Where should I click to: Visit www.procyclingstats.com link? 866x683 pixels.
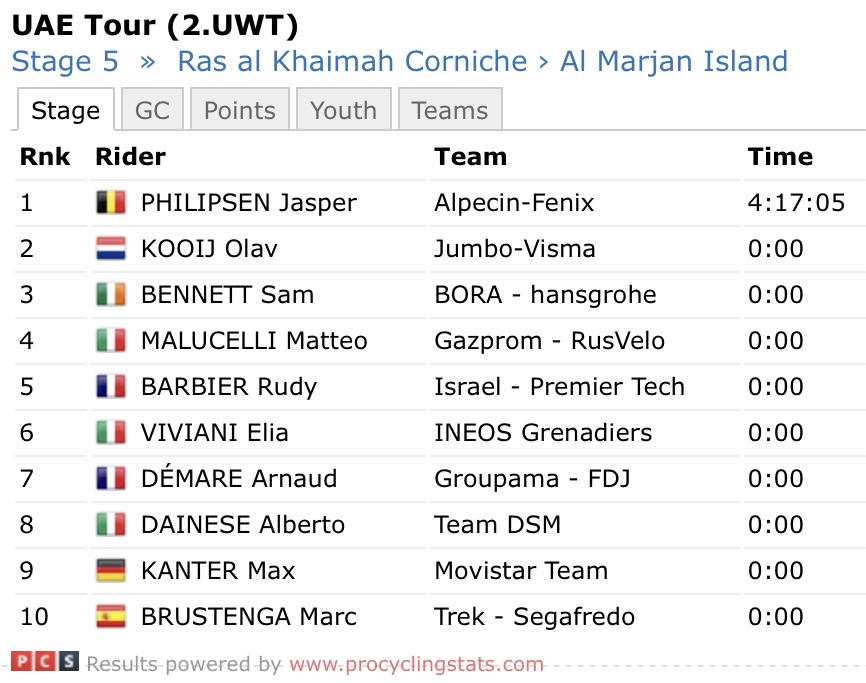coord(416,664)
